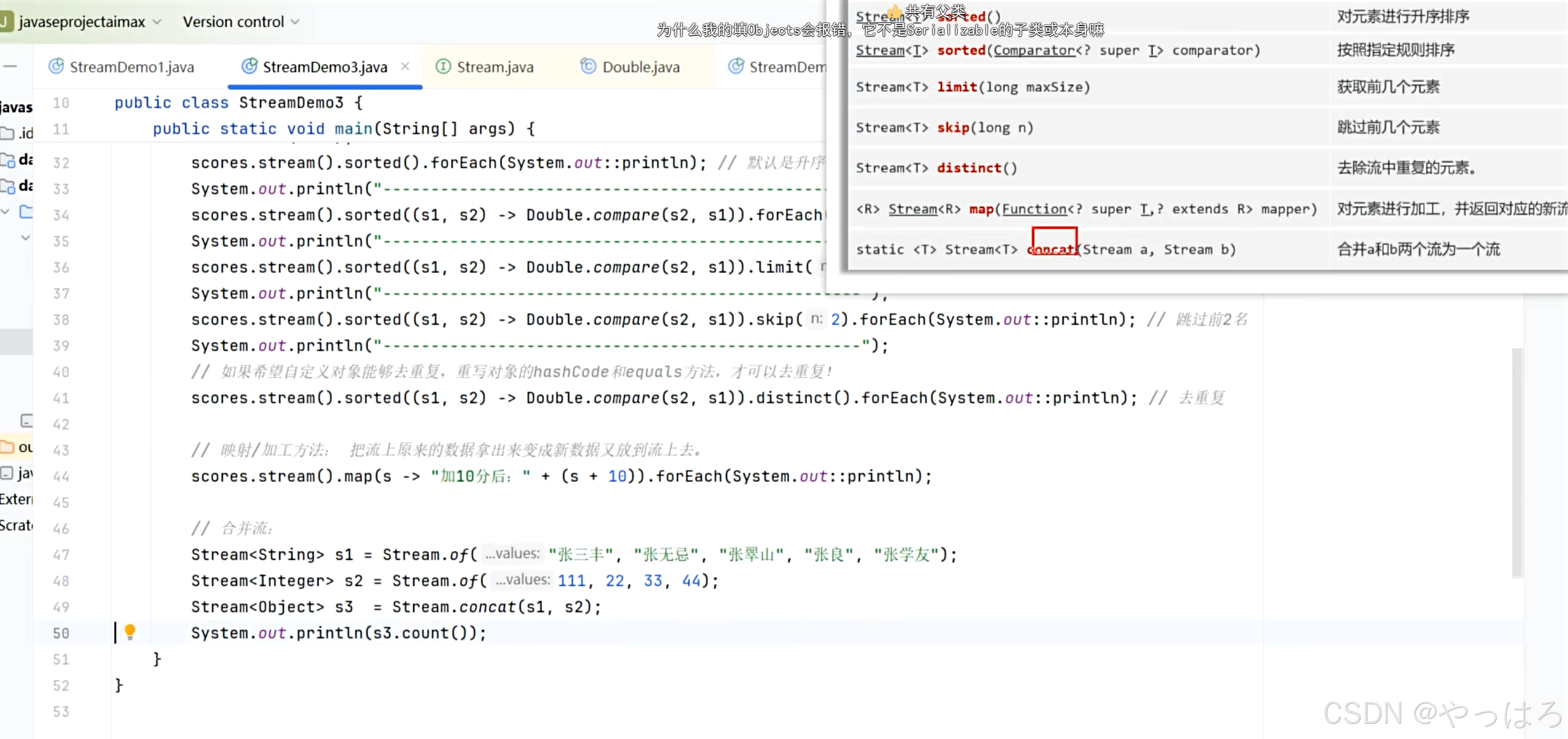This screenshot has width=1568, height=739.
Task: Hide the project panel with minimize dash
Action: (10, 66)
